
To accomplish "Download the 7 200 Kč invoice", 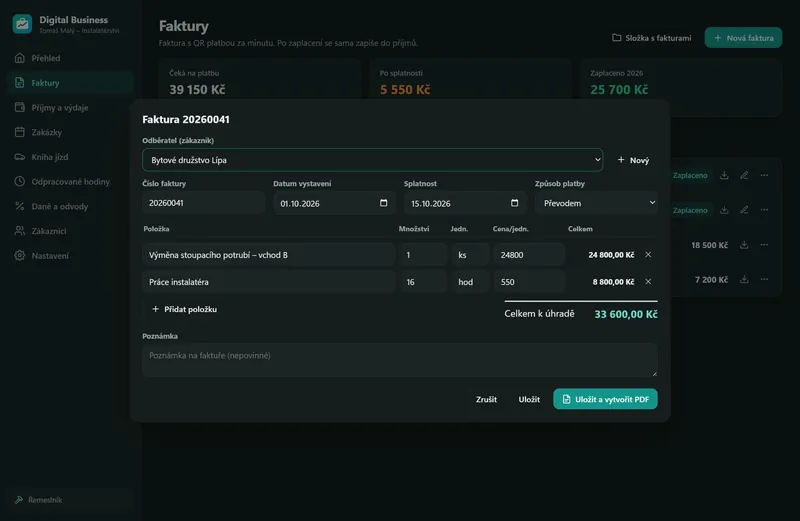I will coord(744,279).
